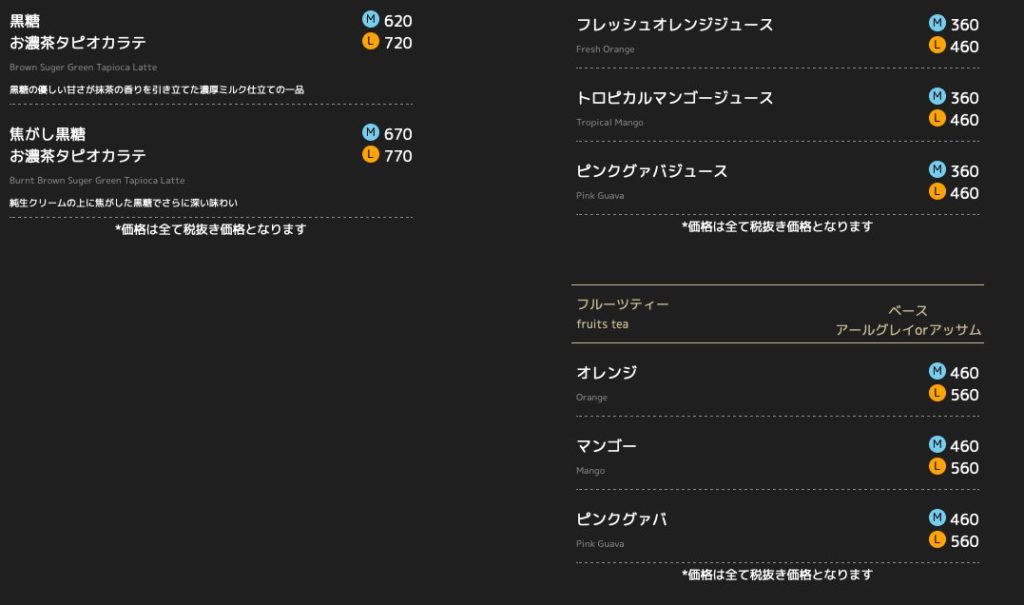Click the tax note under the fruits tea list
The width and height of the screenshot is (1024, 605).
coord(777,574)
